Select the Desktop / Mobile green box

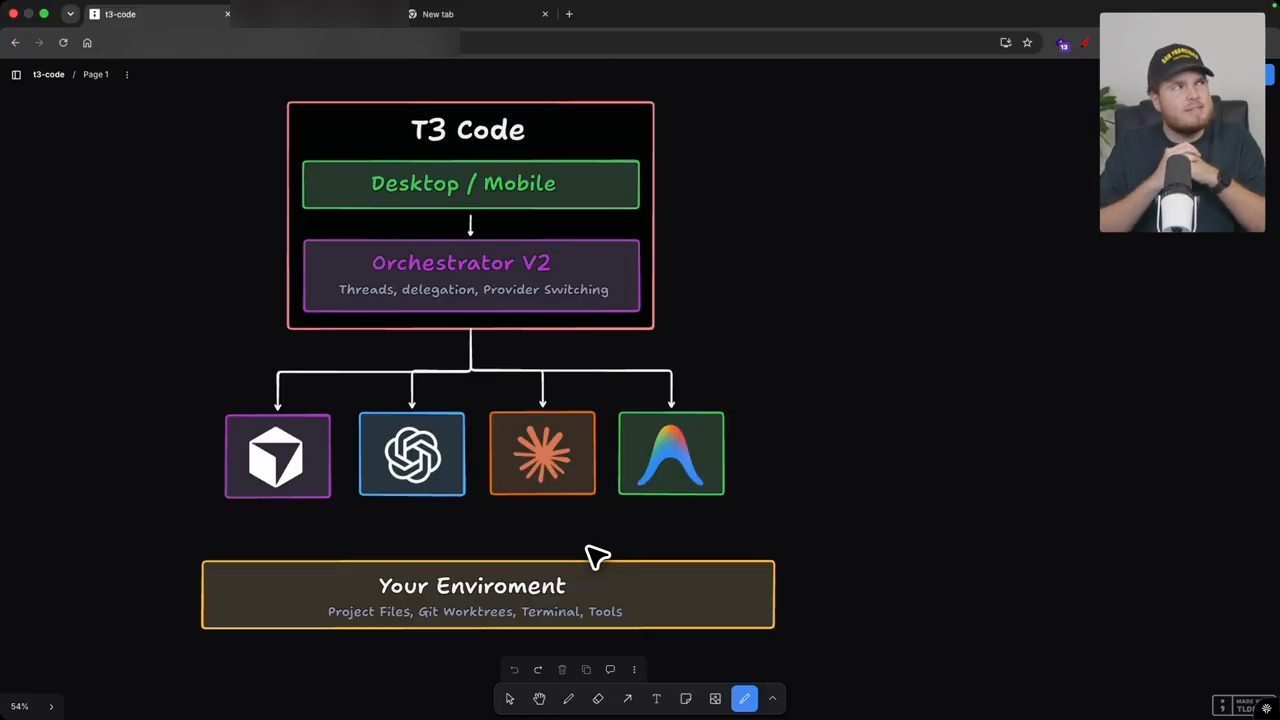(x=471, y=184)
